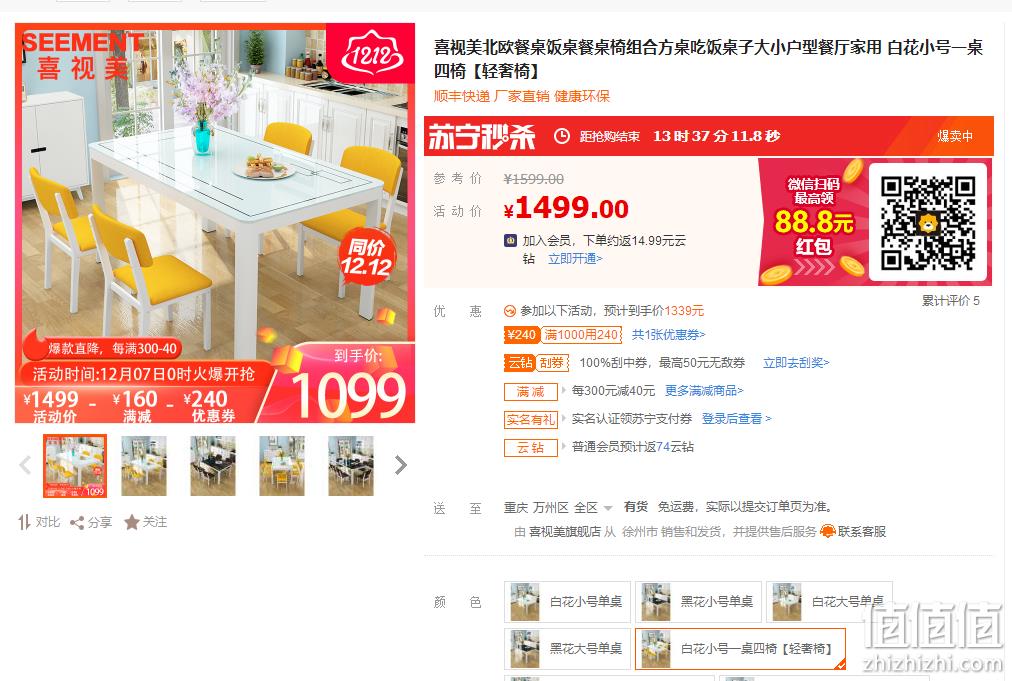The height and width of the screenshot is (681, 1012).
Task: Click the share (分享) icon
Action: (x=77, y=523)
